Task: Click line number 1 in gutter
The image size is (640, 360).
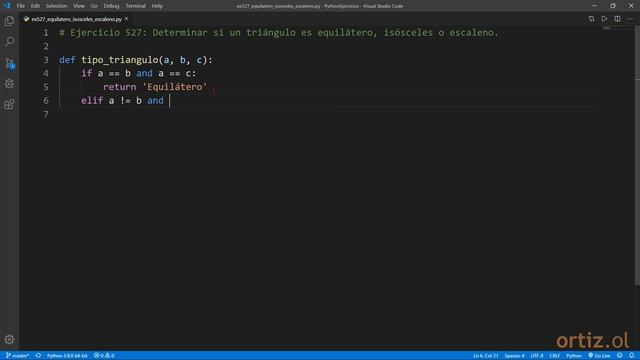Action: [46, 33]
